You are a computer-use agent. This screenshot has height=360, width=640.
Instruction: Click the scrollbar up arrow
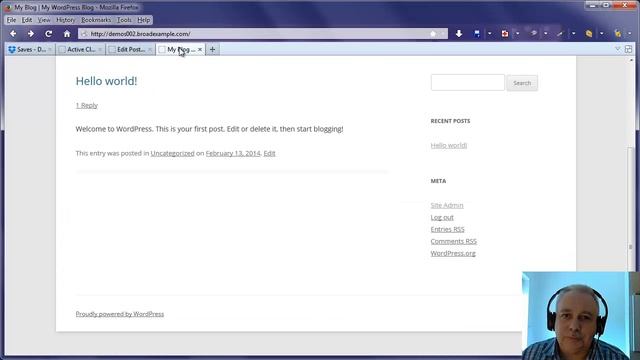click(631, 60)
